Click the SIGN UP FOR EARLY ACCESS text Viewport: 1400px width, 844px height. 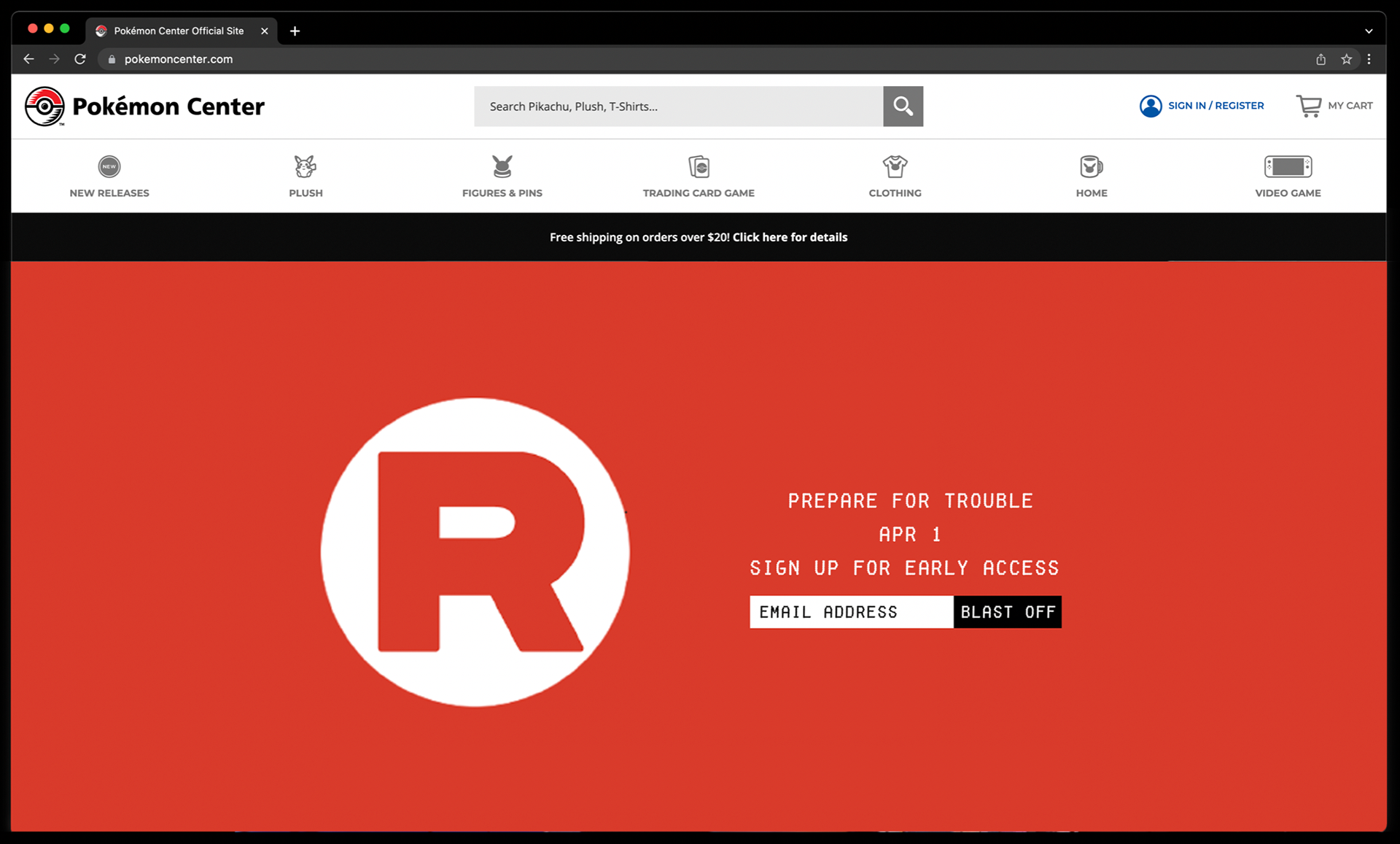905,568
